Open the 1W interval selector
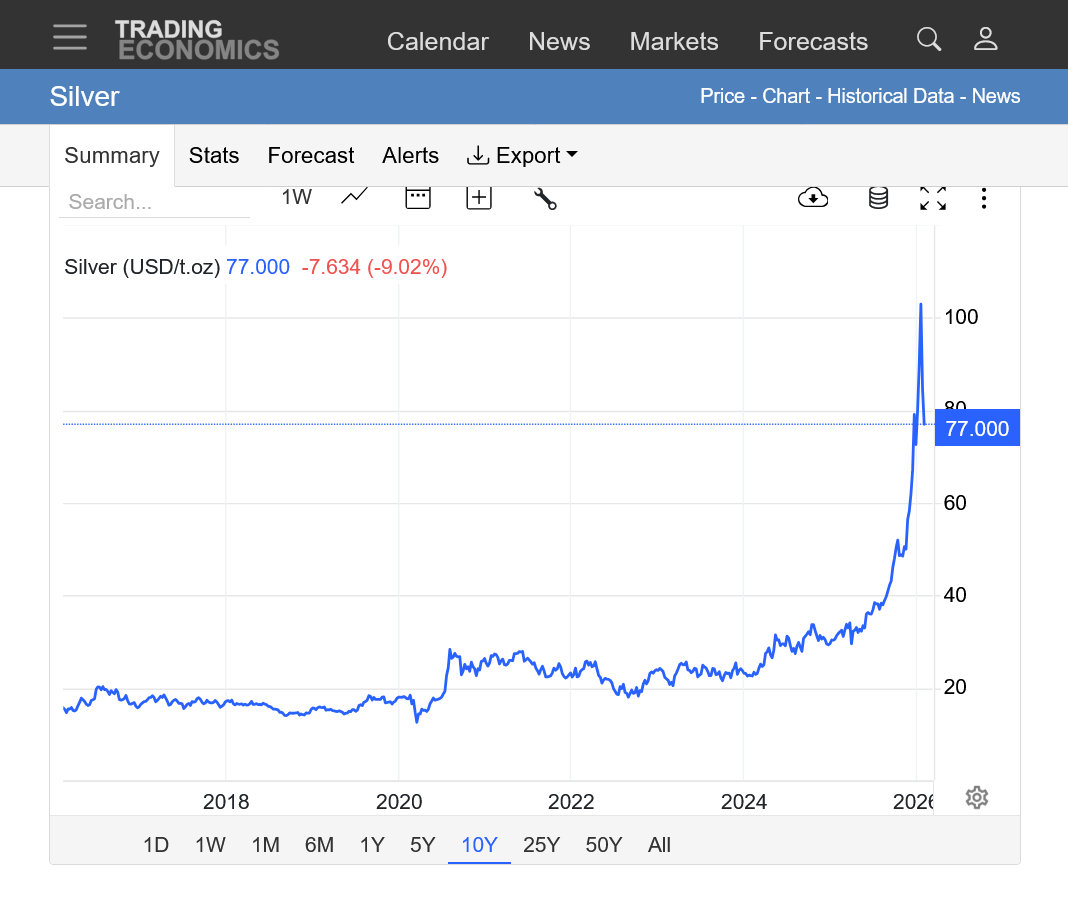1068x901 pixels. tap(296, 197)
